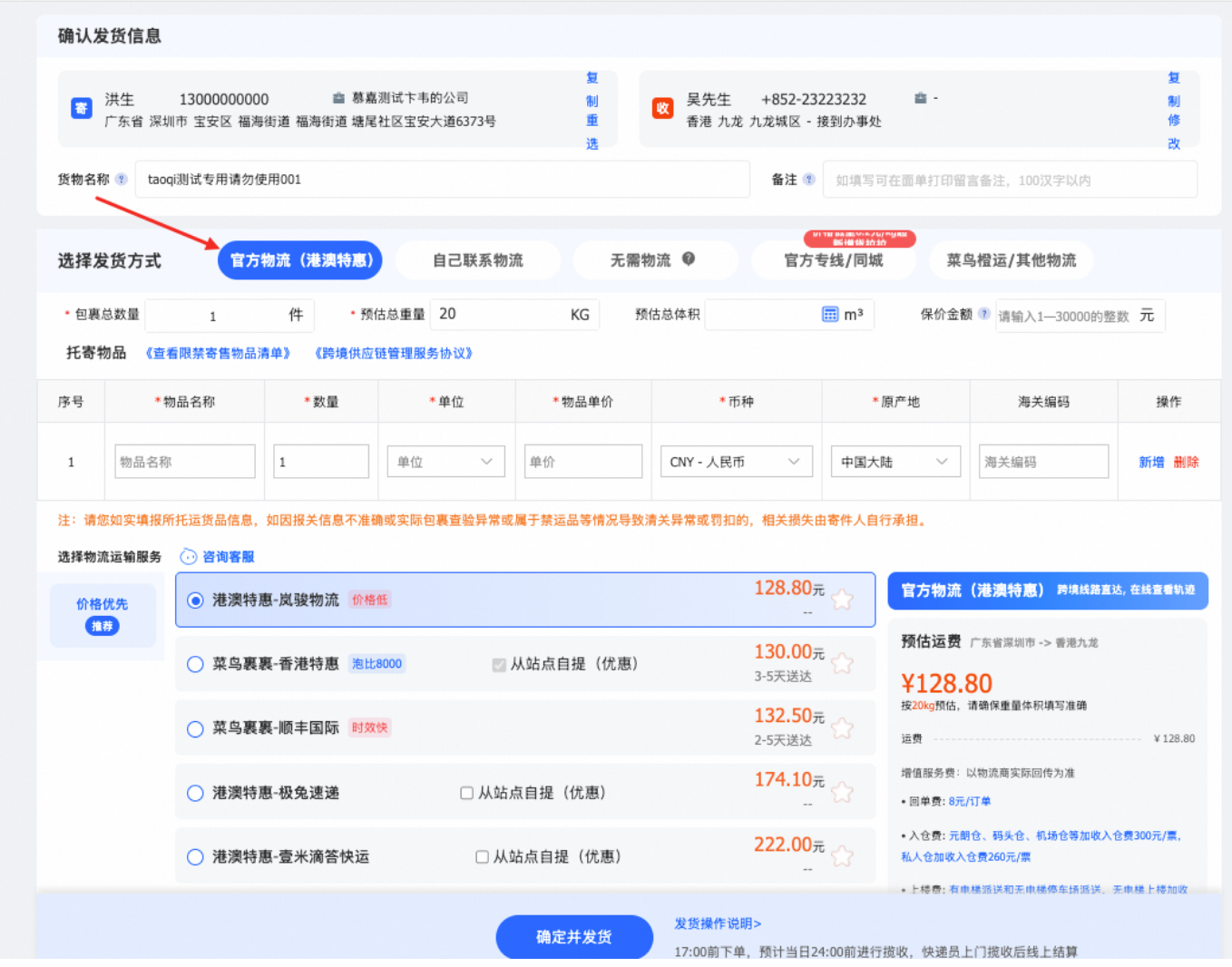Open the 查看限禁寄售物品清单 link
The width and height of the screenshot is (1232, 967).
pyautogui.click(x=218, y=353)
